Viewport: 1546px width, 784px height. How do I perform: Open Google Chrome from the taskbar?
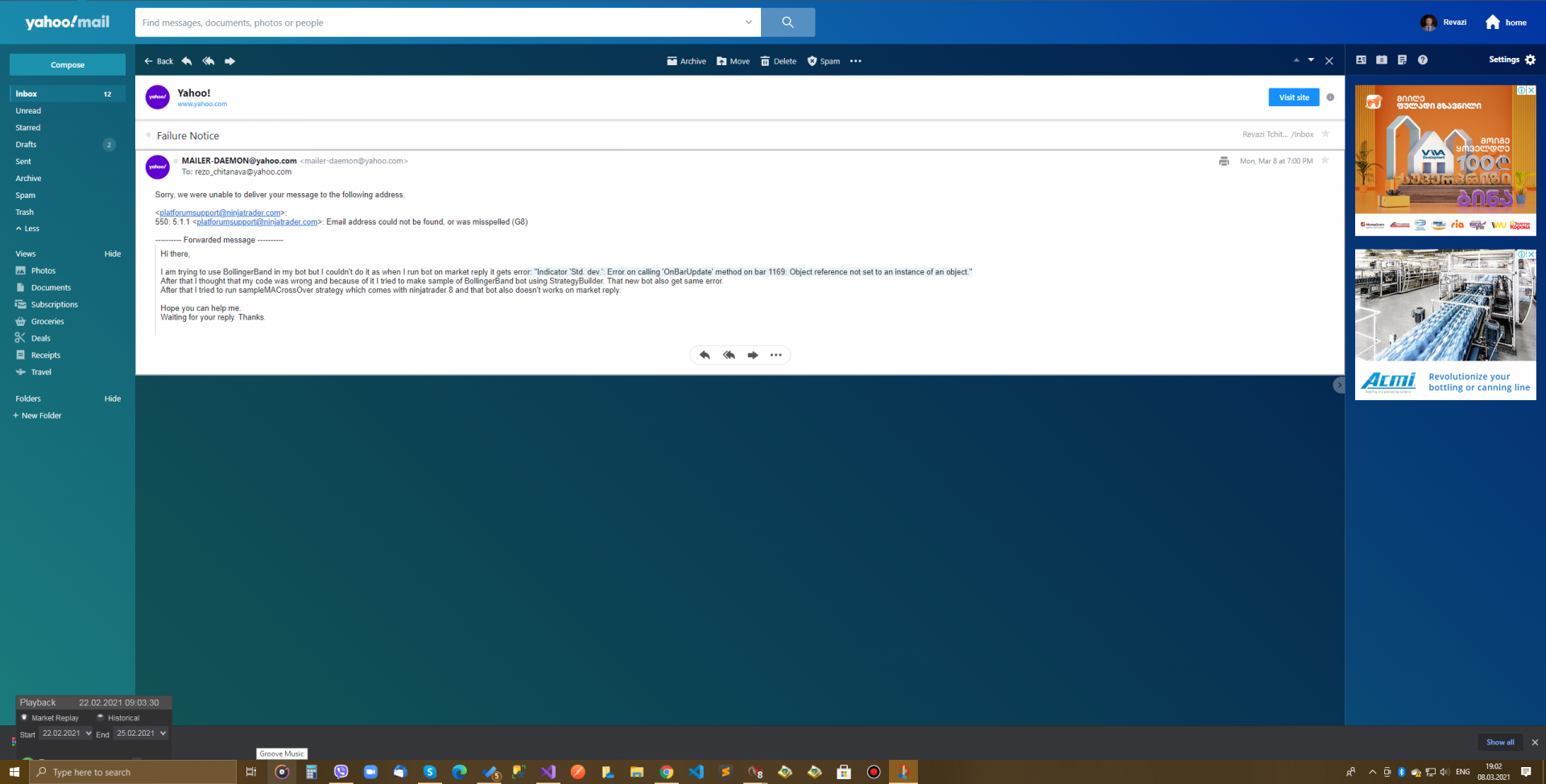667,772
